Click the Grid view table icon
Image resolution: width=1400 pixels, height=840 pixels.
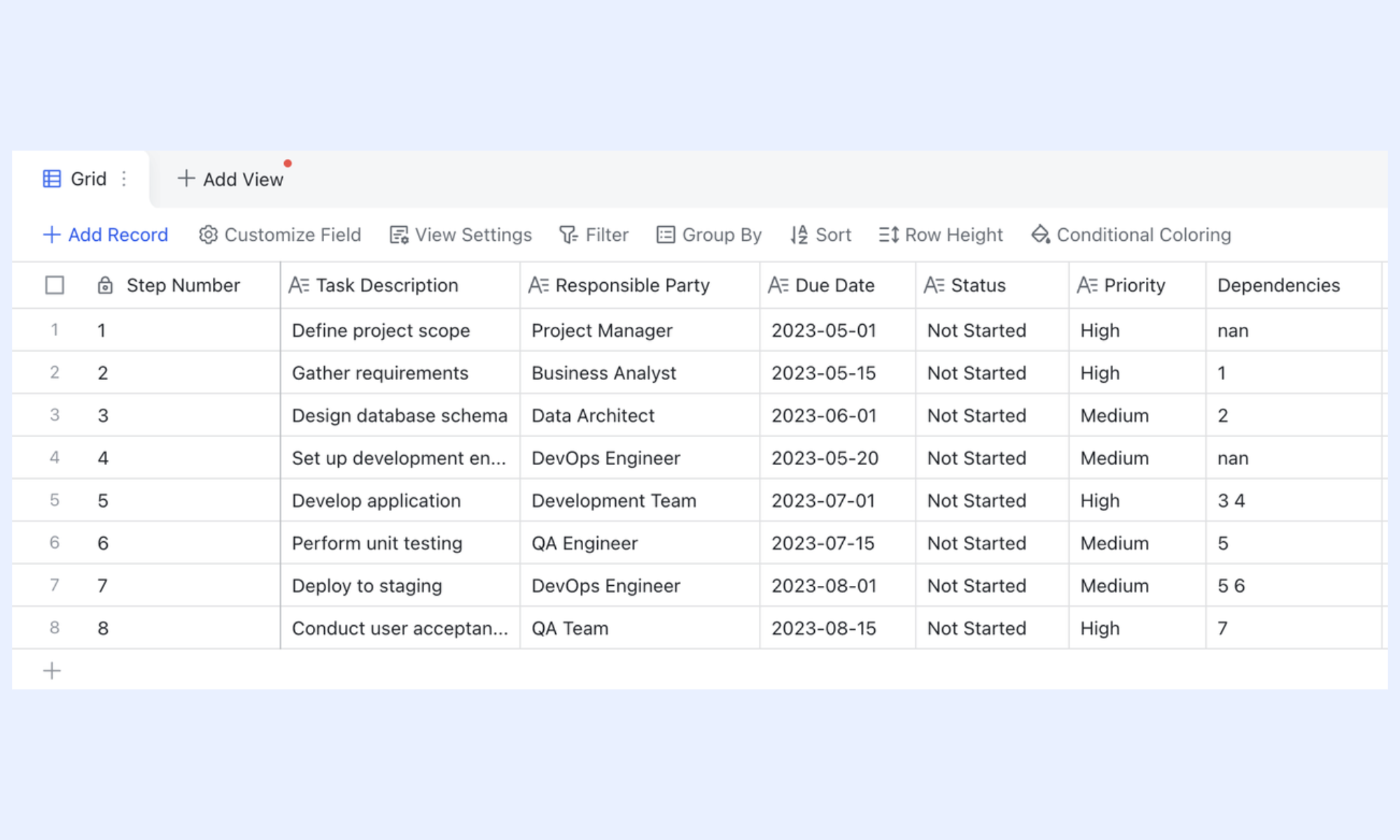(52, 179)
